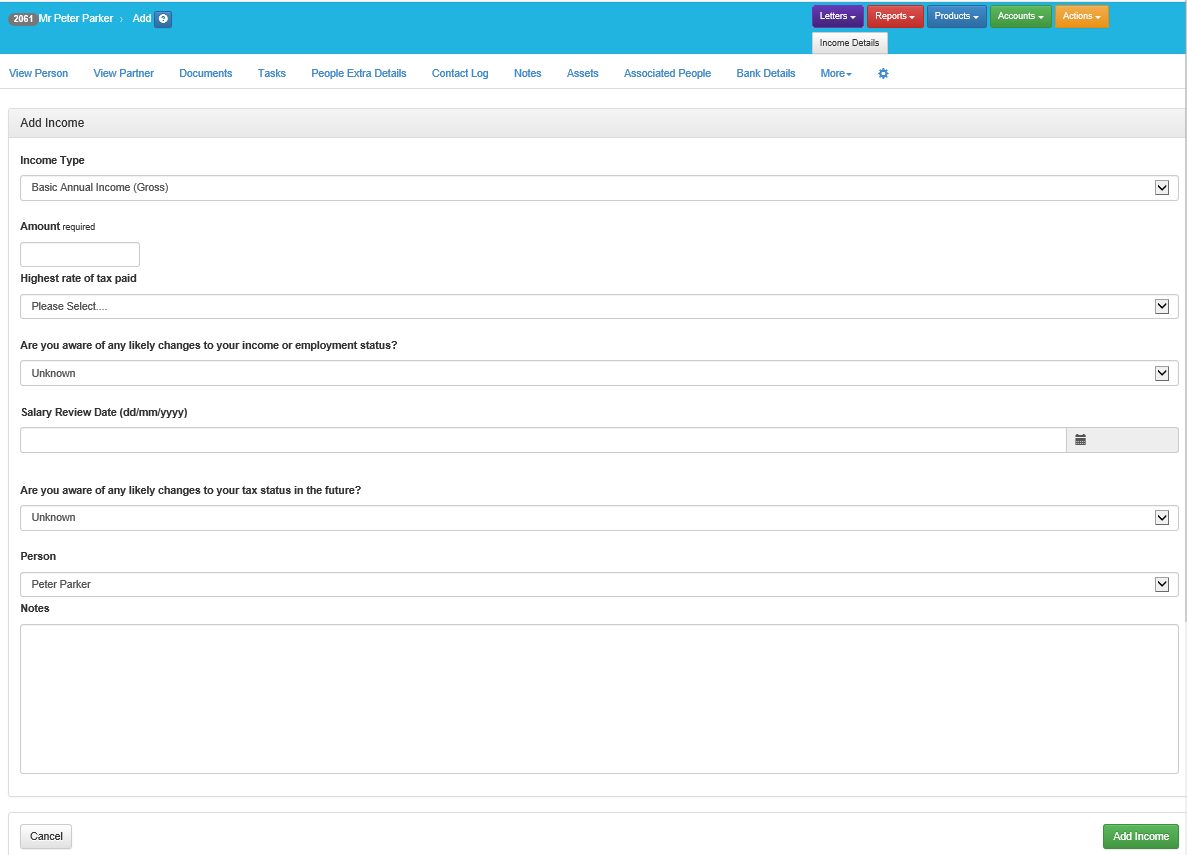Click inside the Notes text area
Screen dimensions: 1187x855
click(x=598, y=699)
